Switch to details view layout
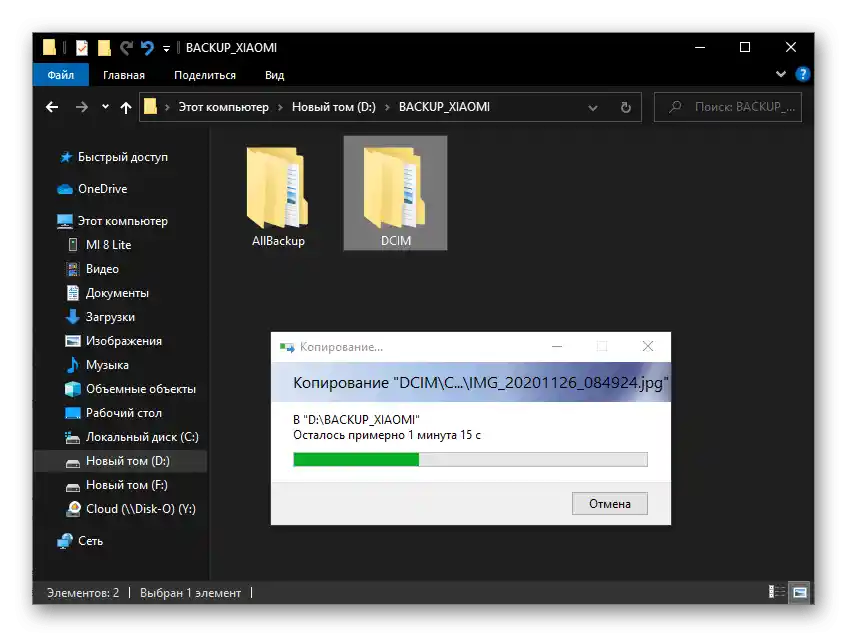Viewport: 847px width, 637px height. click(x=777, y=592)
